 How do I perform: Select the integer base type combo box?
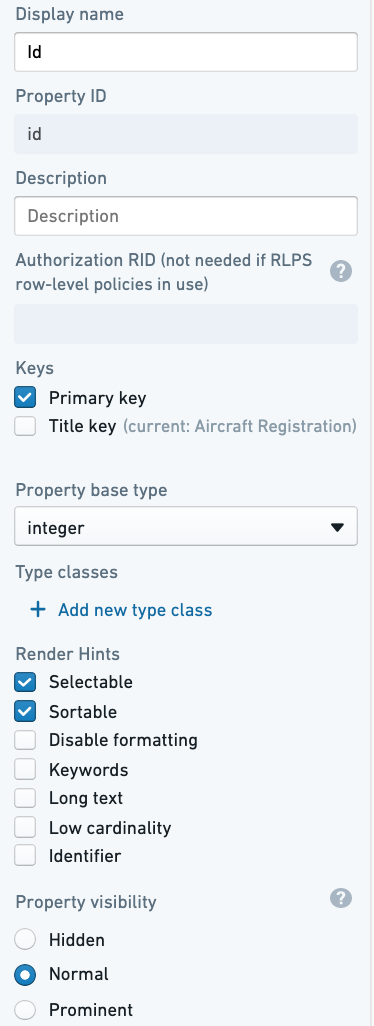point(186,526)
